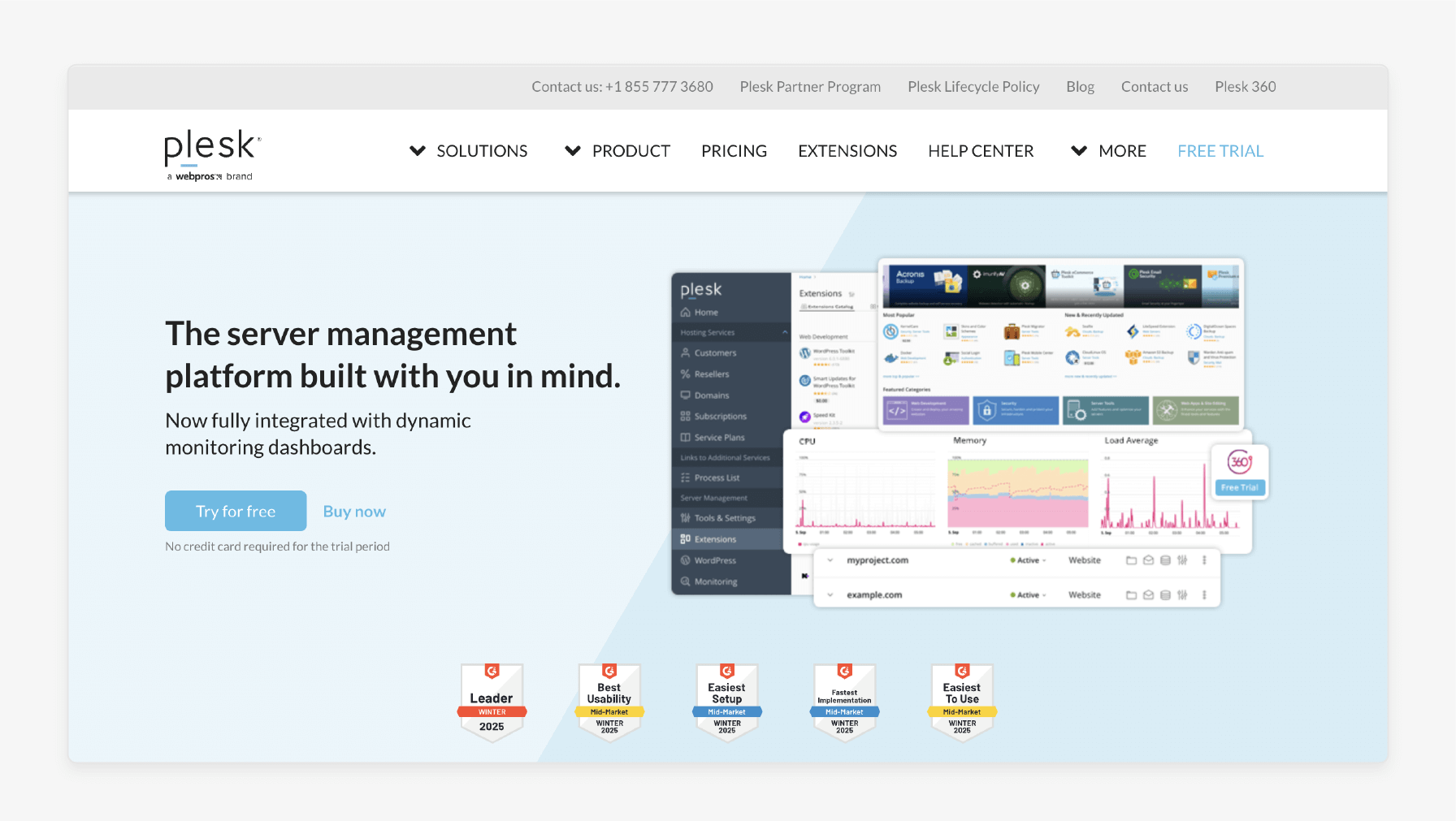Click the mail icon for myproject.com
The height and width of the screenshot is (821, 1456).
1148,560
